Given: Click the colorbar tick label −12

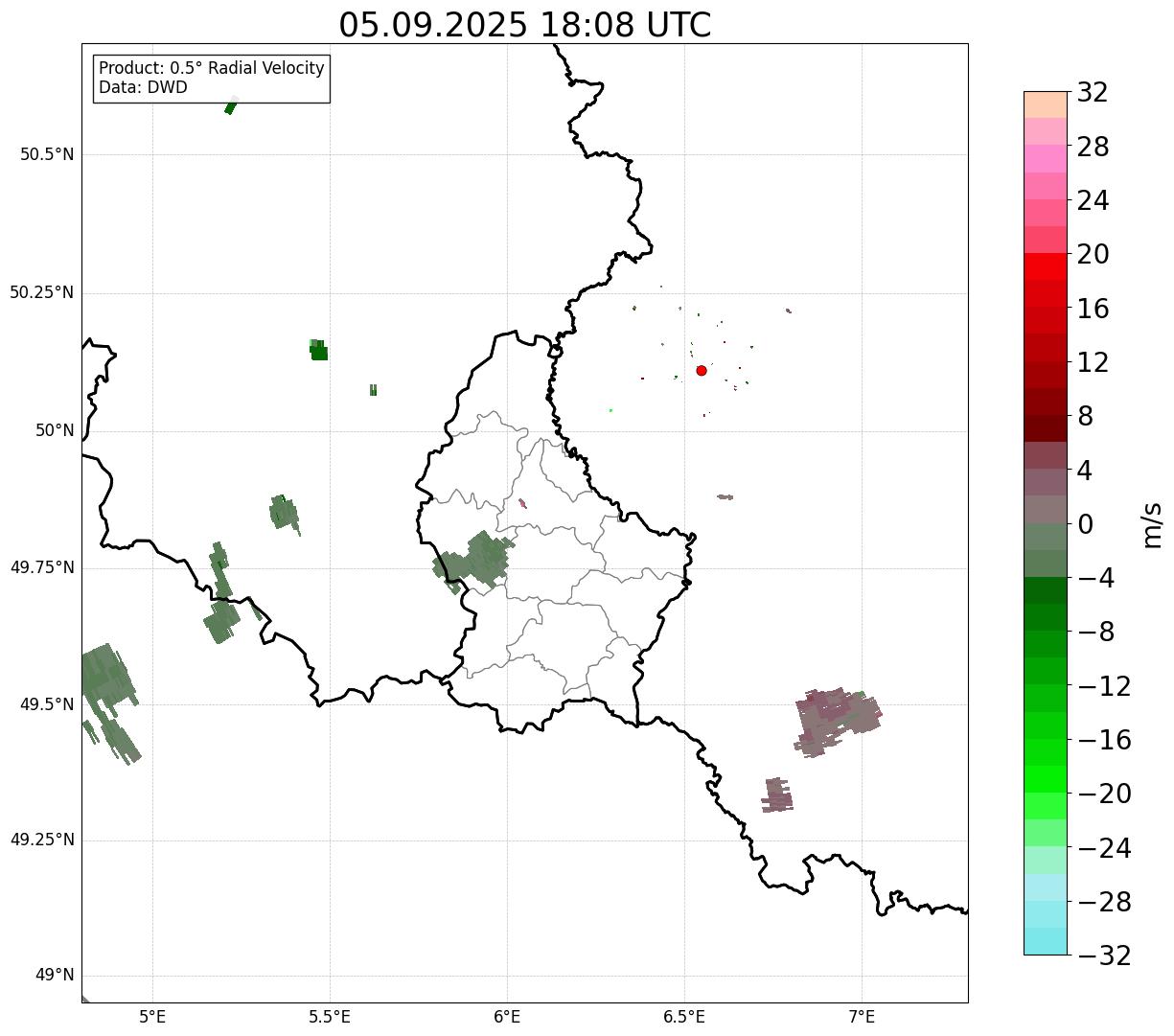Looking at the screenshot, I should [1104, 686].
